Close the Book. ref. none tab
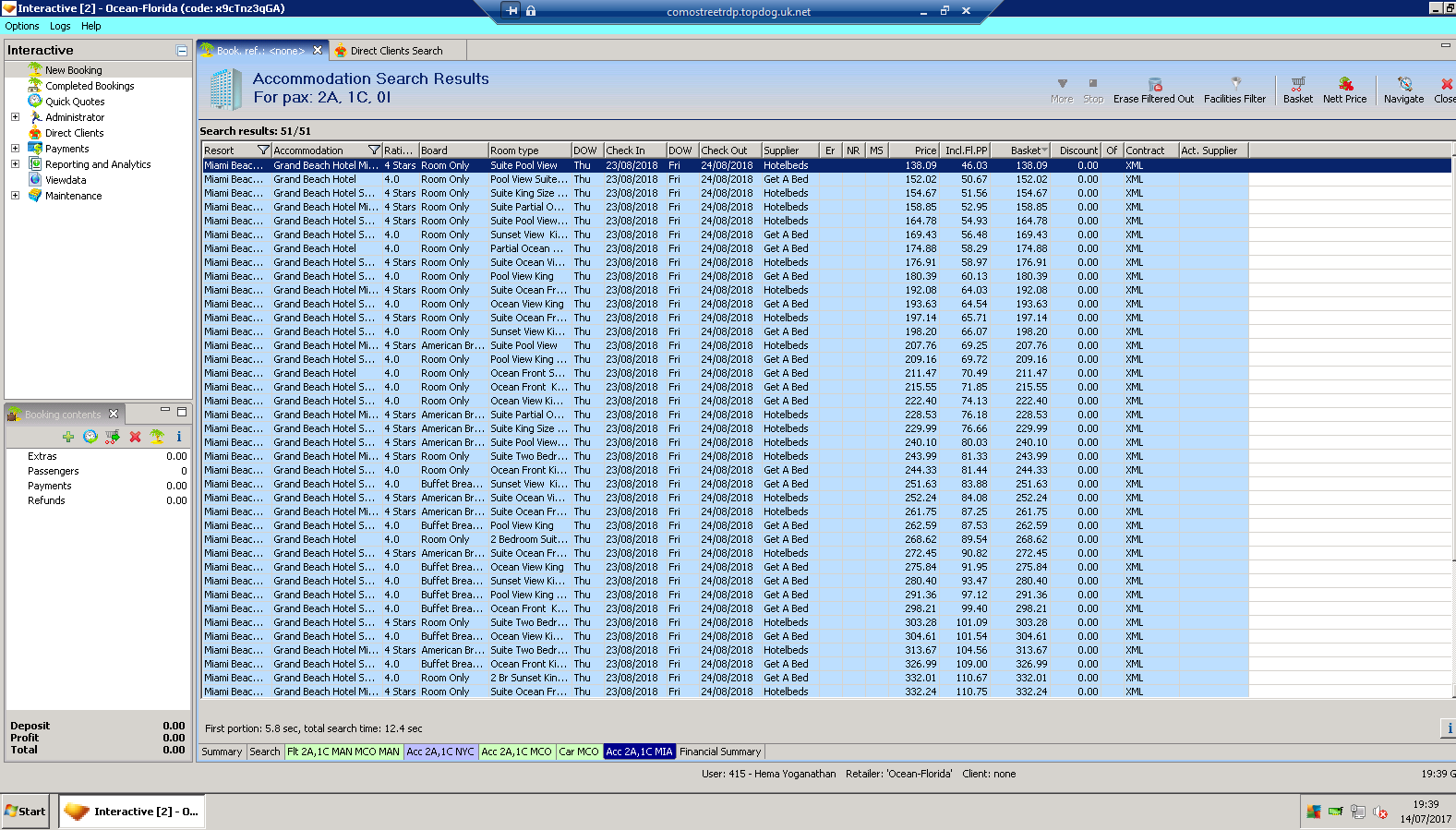1456x830 pixels. point(318,51)
